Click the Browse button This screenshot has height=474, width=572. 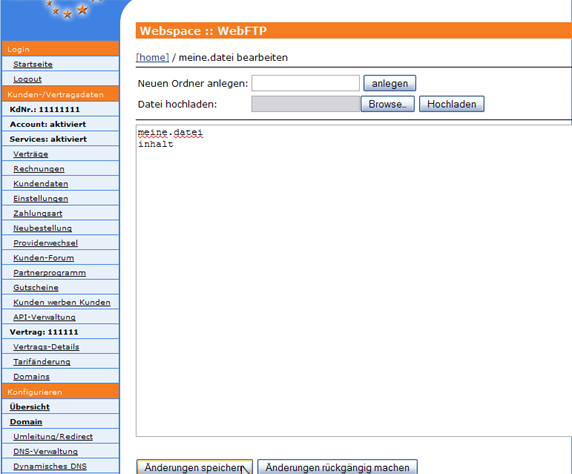pyautogui.click(x=387, y=104)
